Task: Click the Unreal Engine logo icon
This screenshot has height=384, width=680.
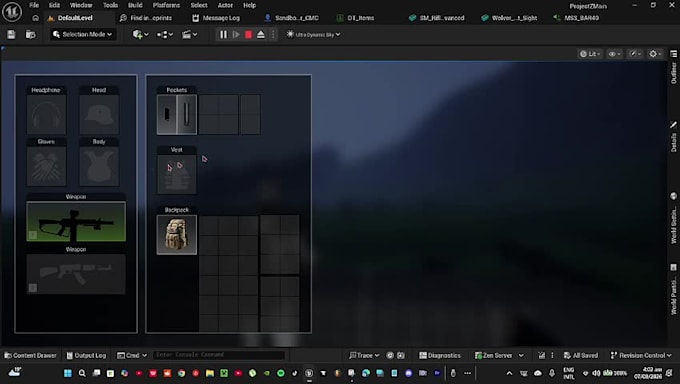Action: (x=12, y=12)
